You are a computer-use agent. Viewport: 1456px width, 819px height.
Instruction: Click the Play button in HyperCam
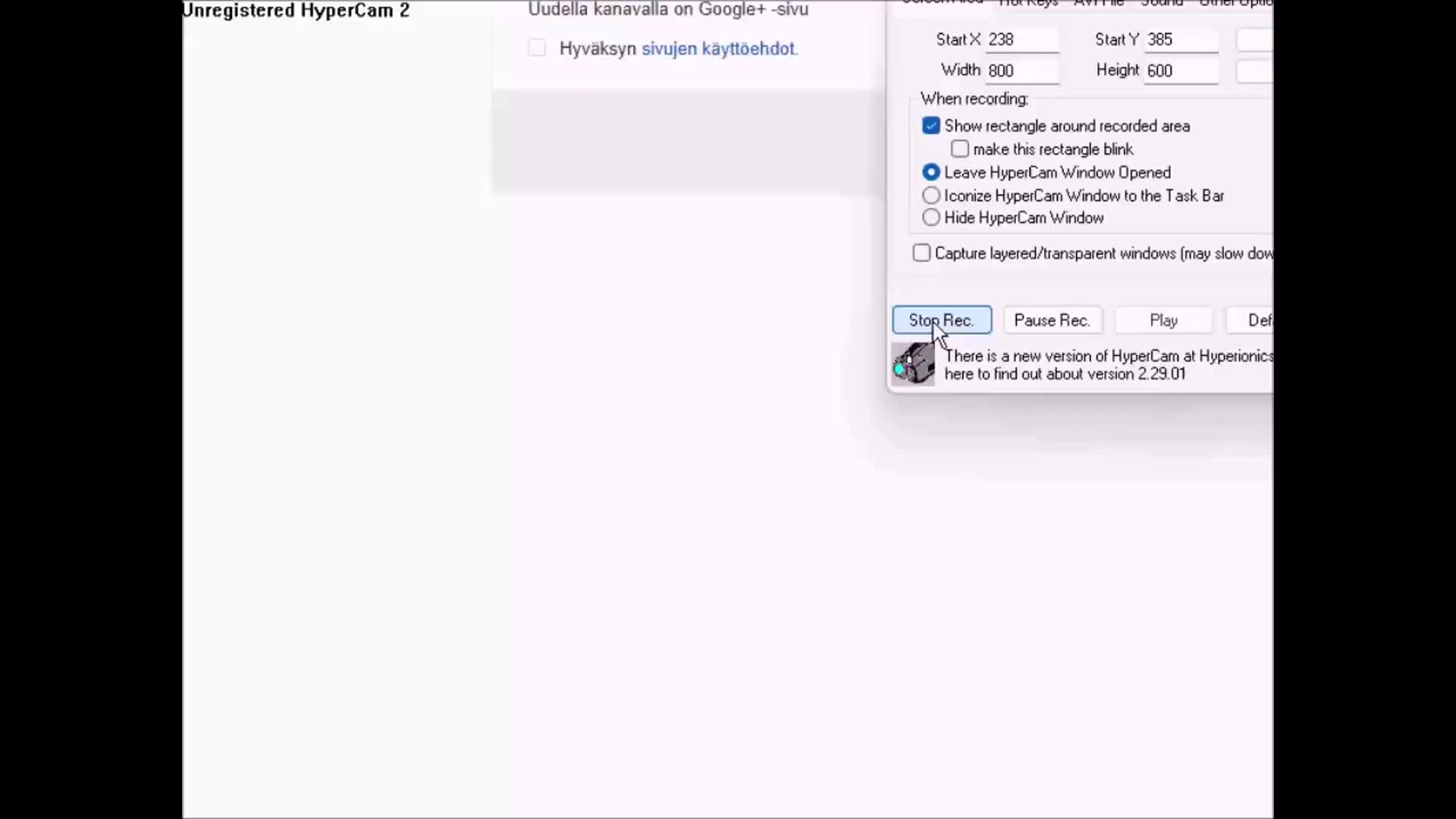(1163, 320)
